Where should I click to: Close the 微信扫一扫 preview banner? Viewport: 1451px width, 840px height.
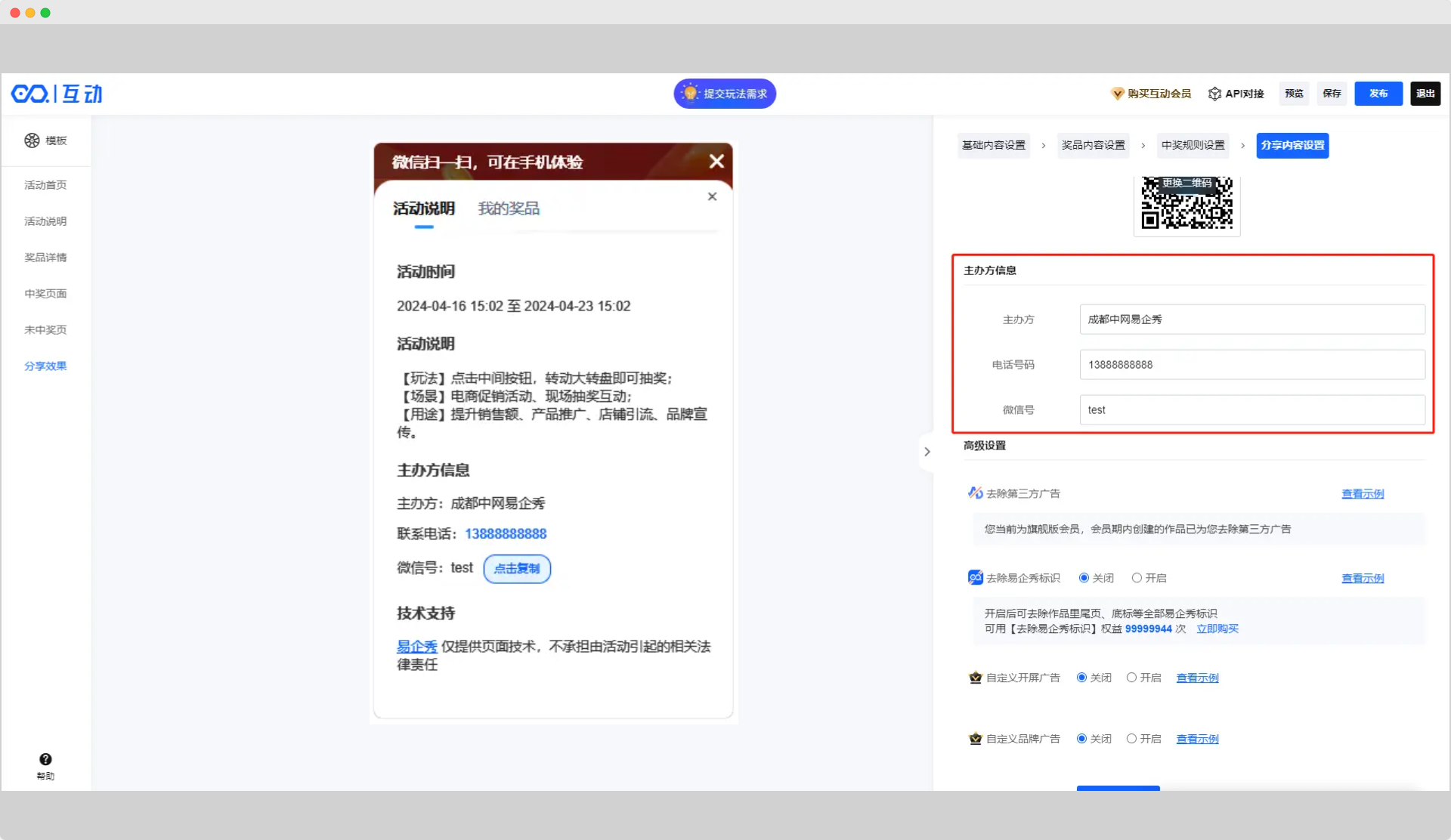point(716,161)
